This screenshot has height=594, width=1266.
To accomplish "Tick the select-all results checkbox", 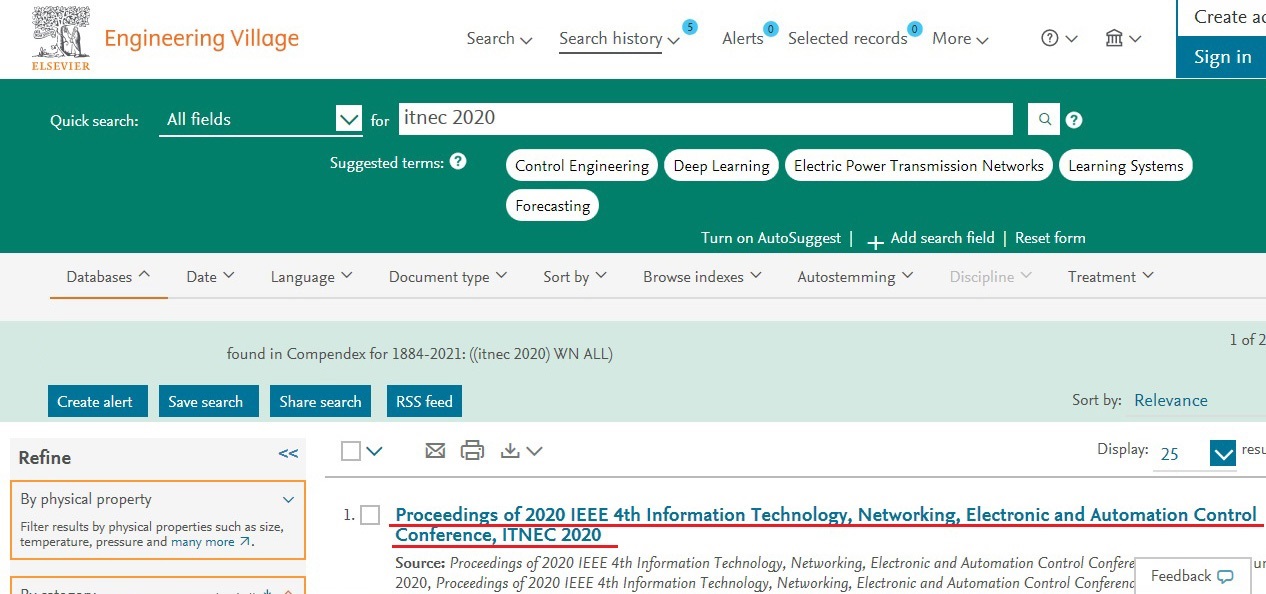I will click(350, 451).
